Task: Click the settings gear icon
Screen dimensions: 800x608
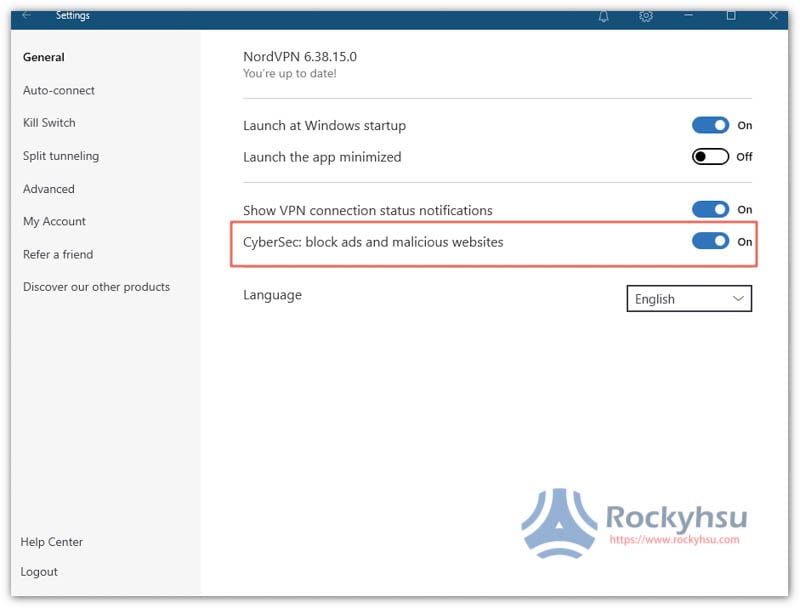Action: coord(646,16)
